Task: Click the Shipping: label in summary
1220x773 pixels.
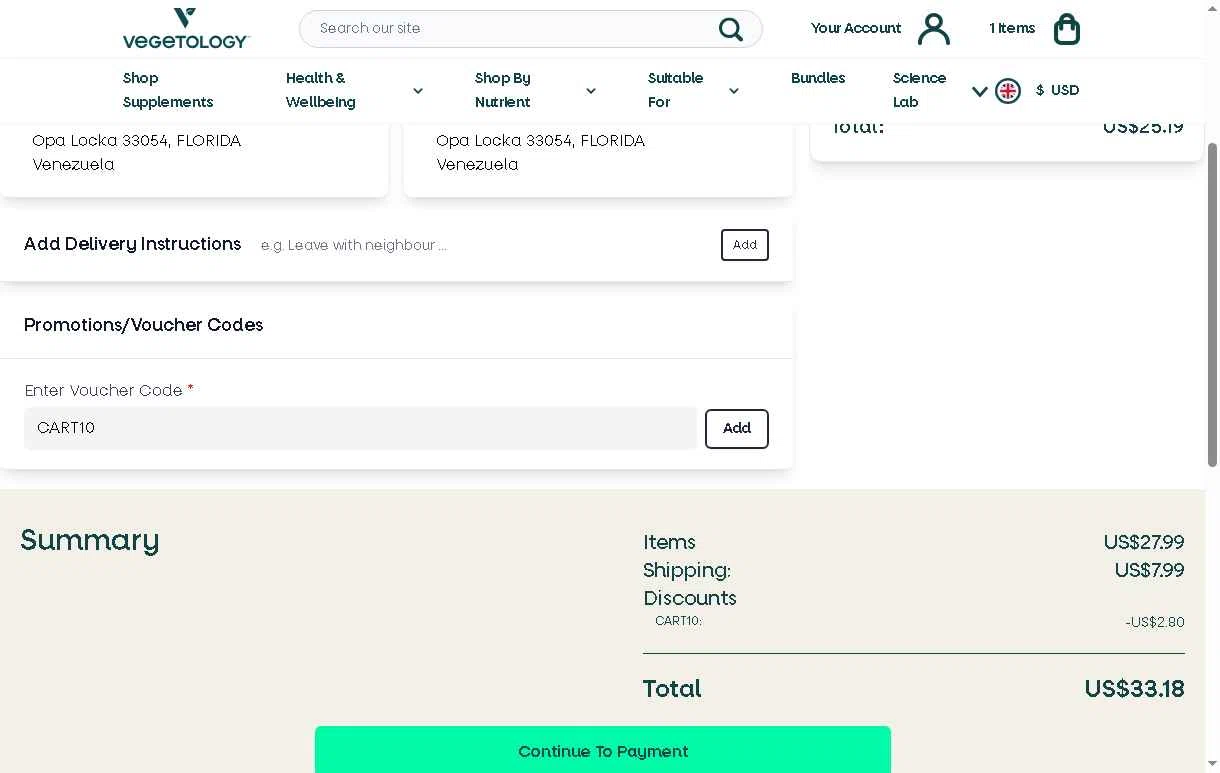Action: point(687,570)
